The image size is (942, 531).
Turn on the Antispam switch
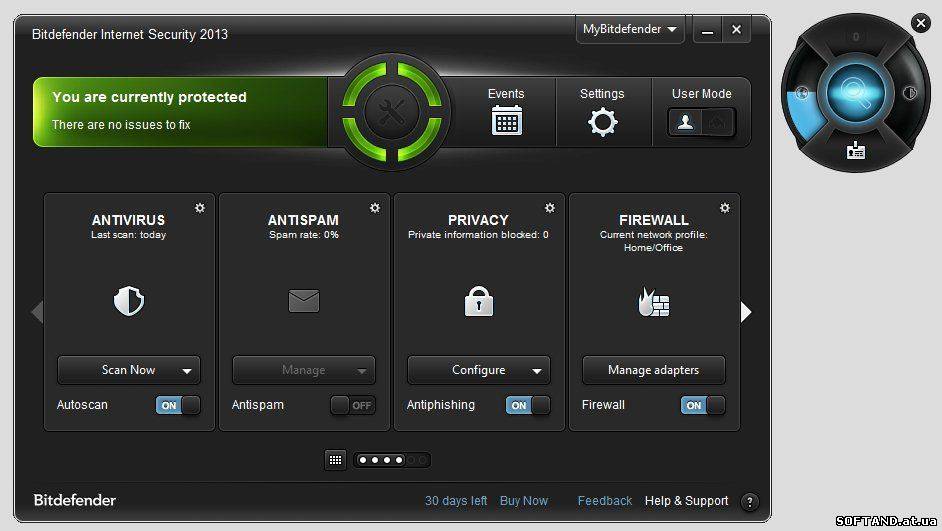353,405
